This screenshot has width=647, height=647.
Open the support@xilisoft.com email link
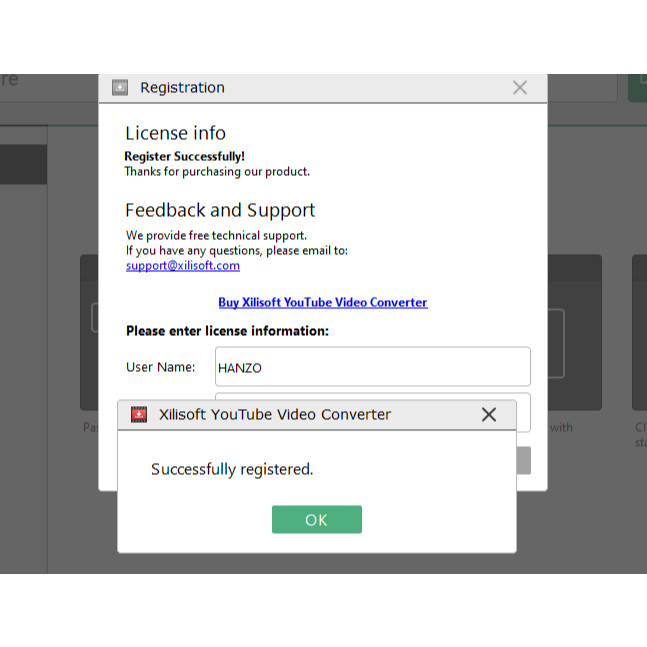pyautogui.click(x=182, y=266)
